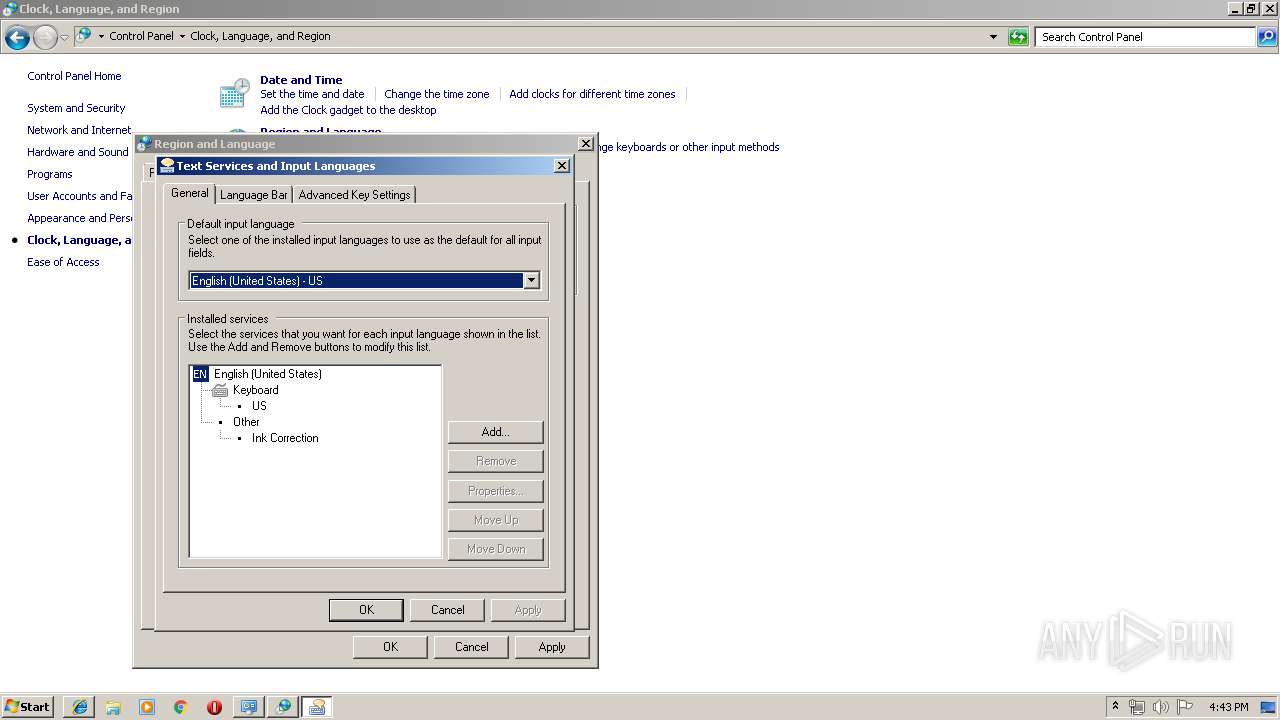
Task: Click the search magnifier icon
Action: click(1266, 37)
